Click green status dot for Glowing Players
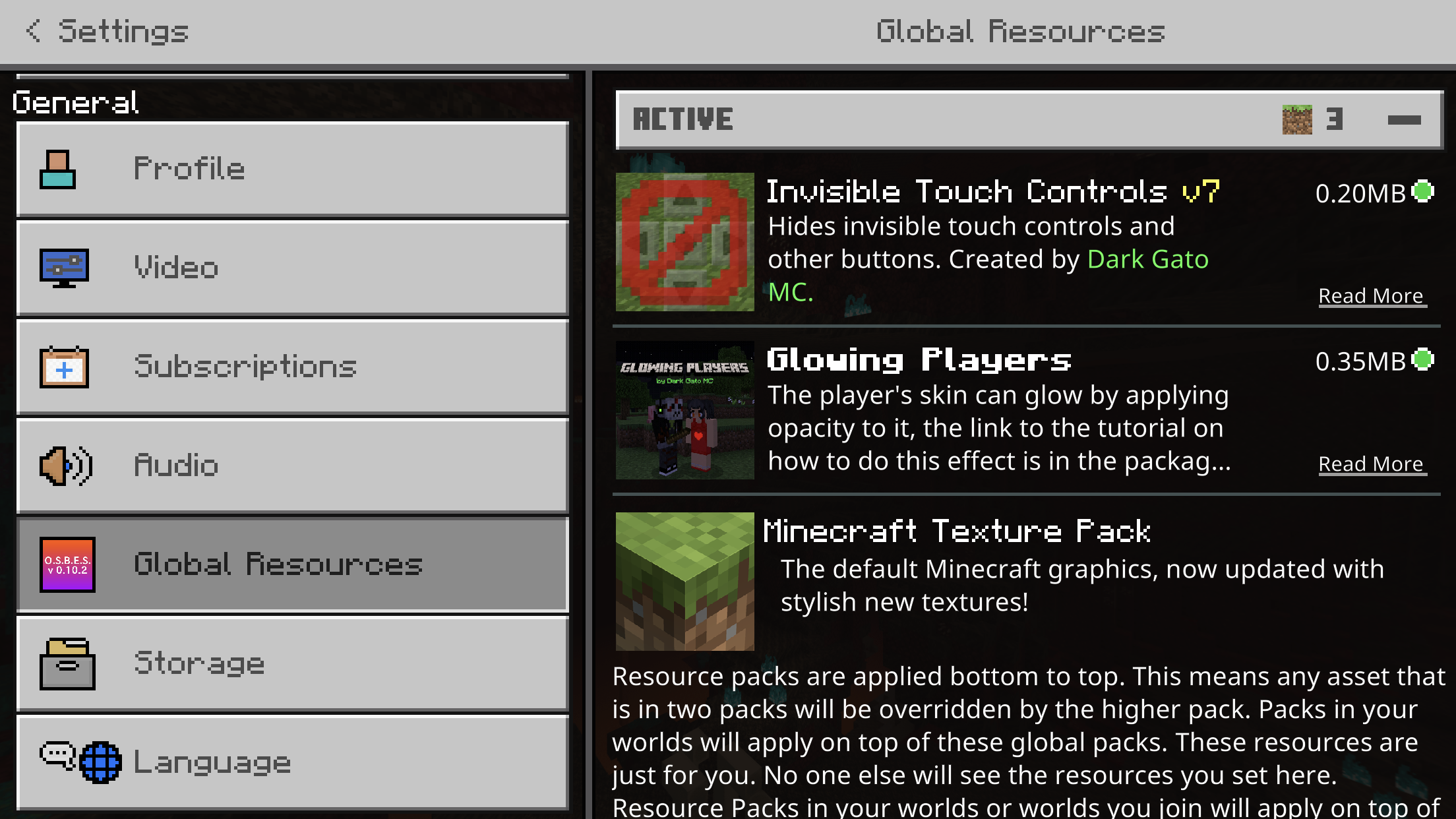The height and width of the screenshot is (819, 1456). (1424, 360)
